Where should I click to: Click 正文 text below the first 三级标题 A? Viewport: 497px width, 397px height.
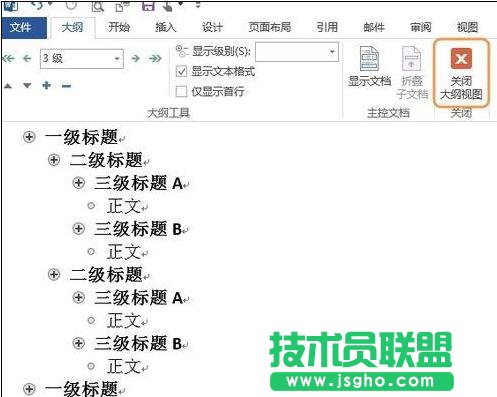(124, 206)
